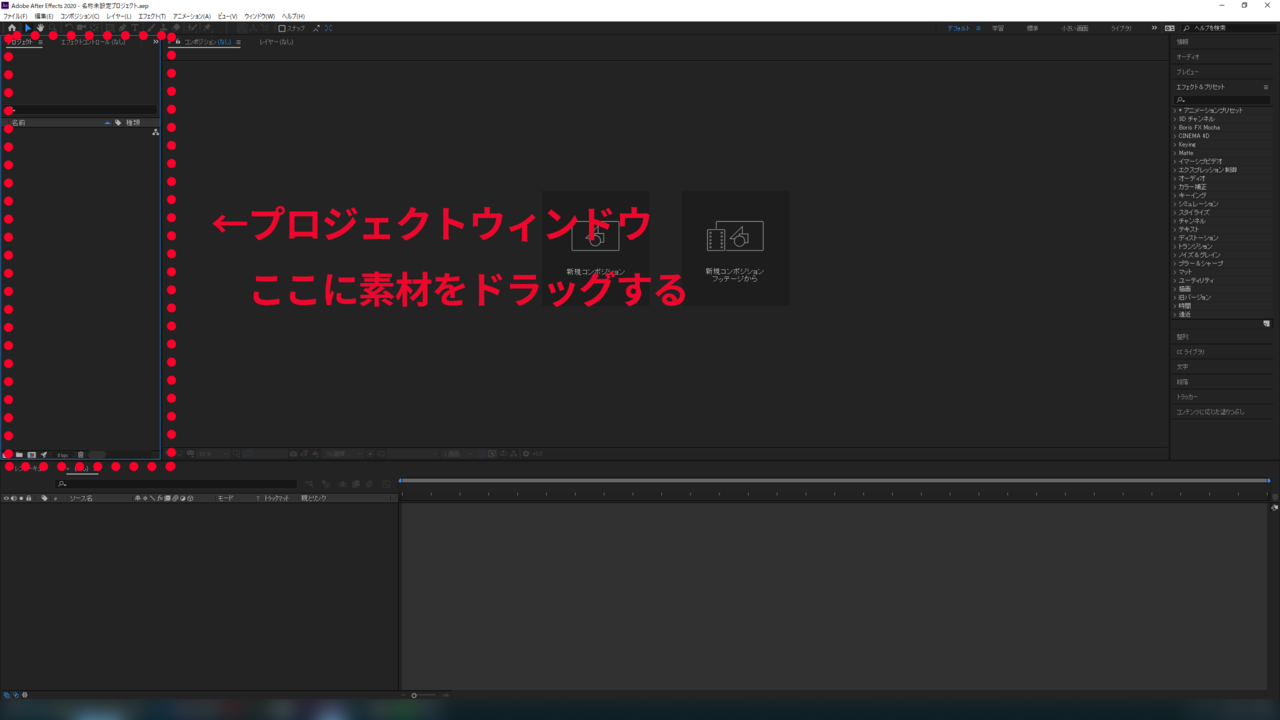Click the new folder icon in project panel
This screenshot has width=1280, height=720.
(x=19, y=455)
